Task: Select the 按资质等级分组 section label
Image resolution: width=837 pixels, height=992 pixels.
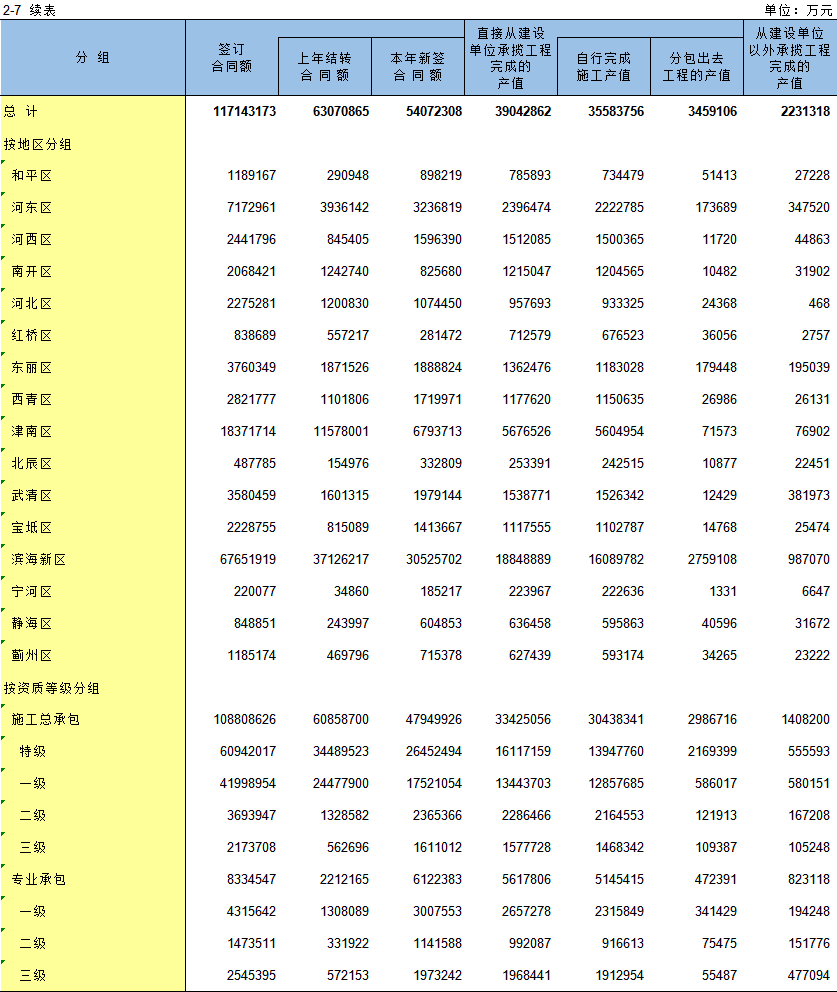Action: [51, 688]
